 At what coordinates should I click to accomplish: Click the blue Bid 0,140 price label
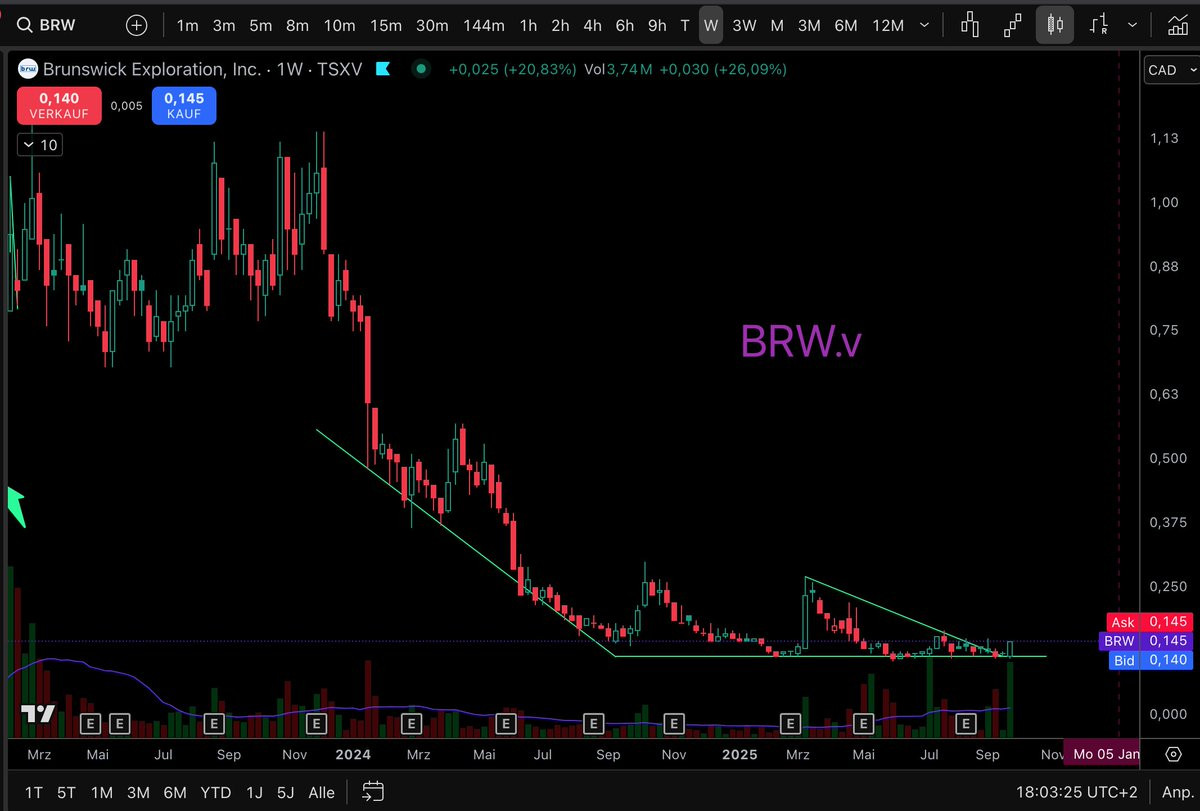1150,659
